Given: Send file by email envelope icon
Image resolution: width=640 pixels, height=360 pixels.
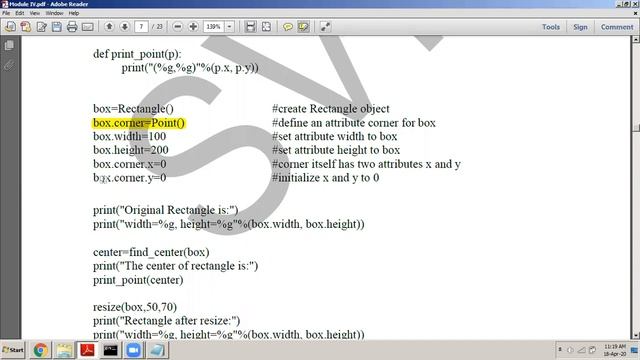Looking at the screenshot, I should coord(87,27).
